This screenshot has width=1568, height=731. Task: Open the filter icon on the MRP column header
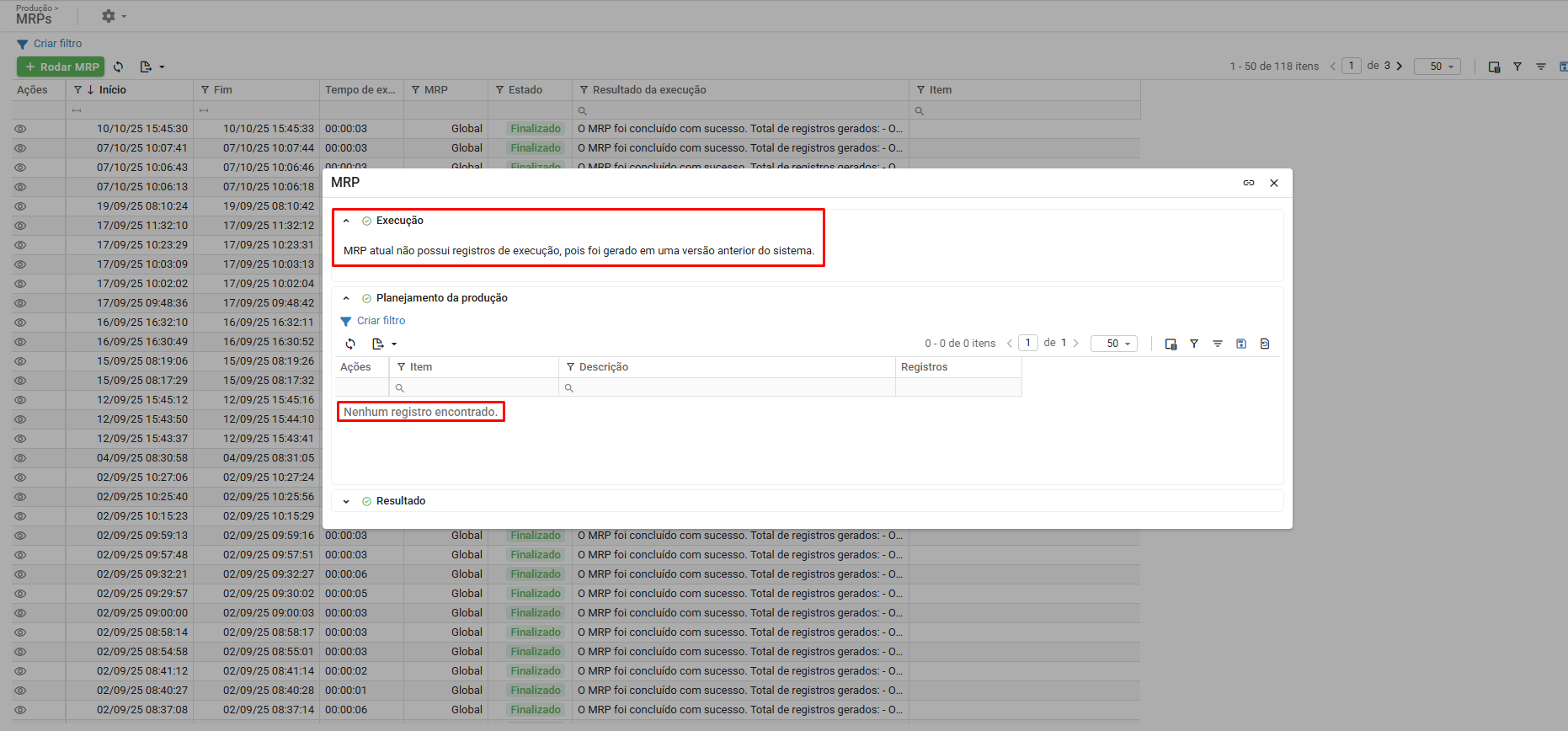coord(415,90)
